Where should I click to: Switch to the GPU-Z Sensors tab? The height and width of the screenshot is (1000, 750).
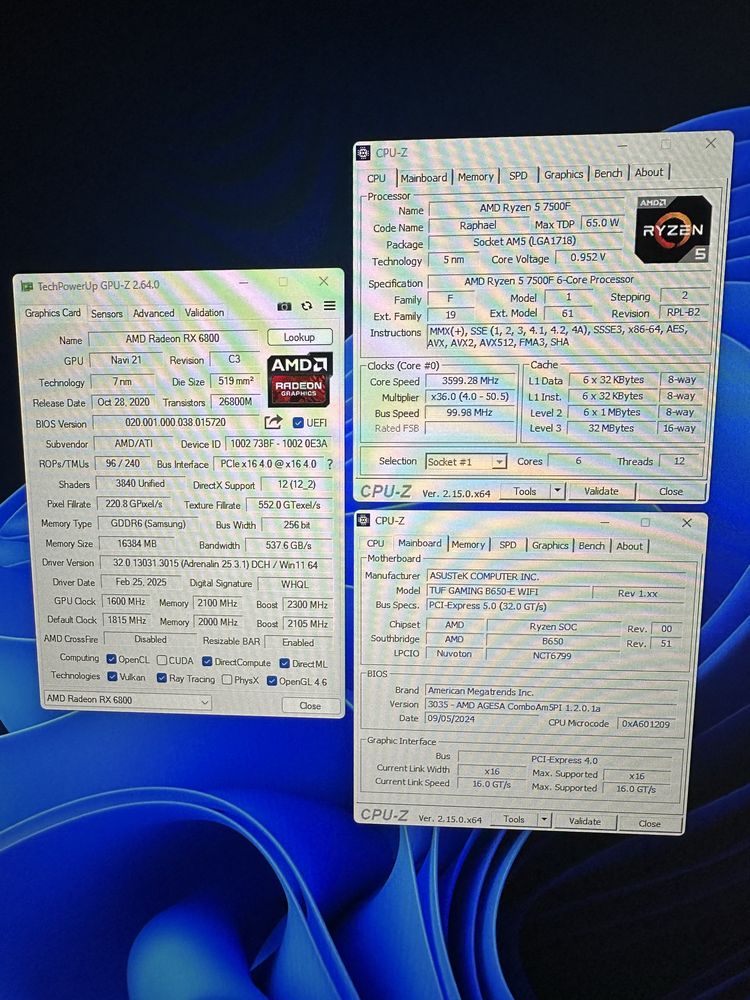pos(107,313)
